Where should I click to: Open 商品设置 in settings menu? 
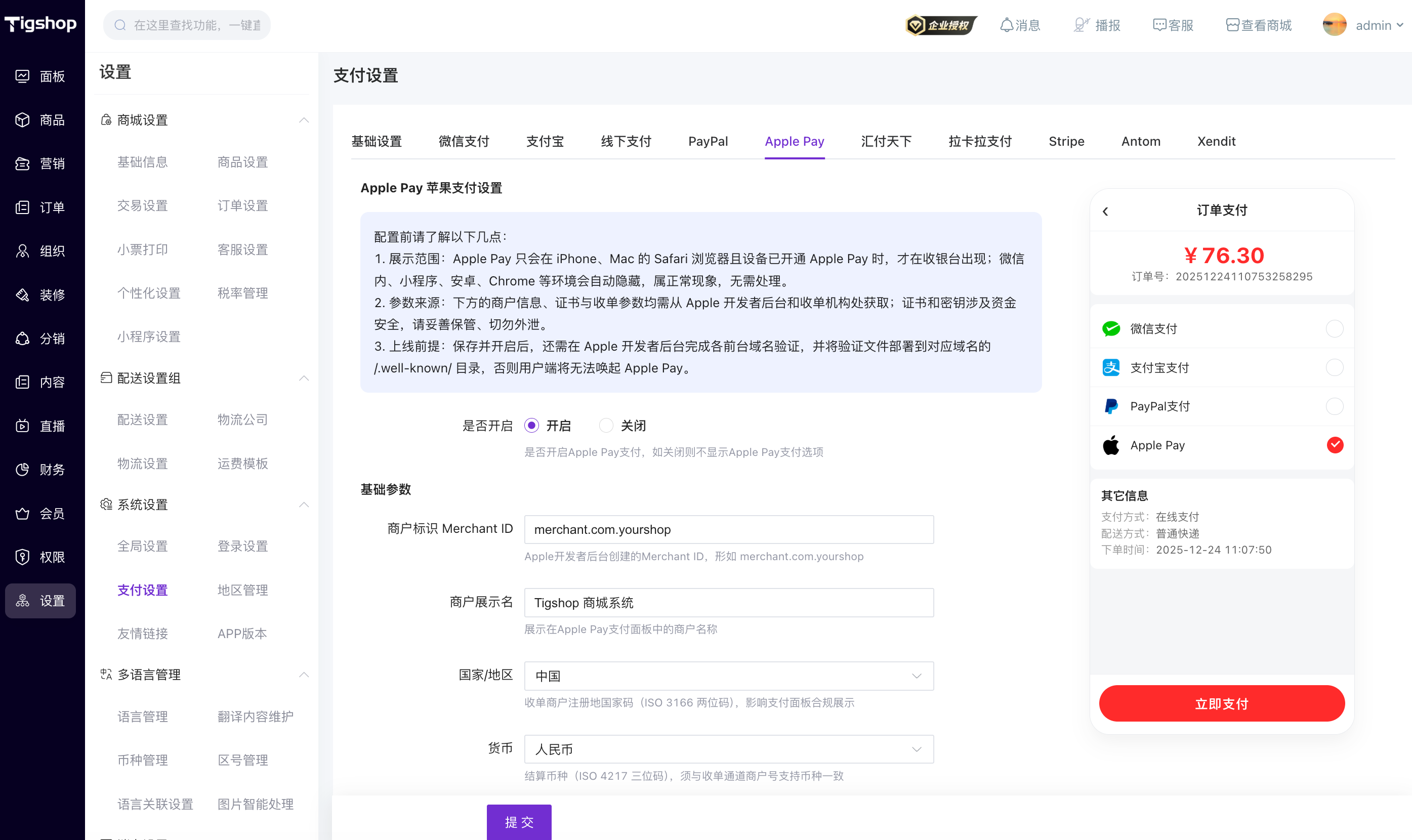pos(243,162)
